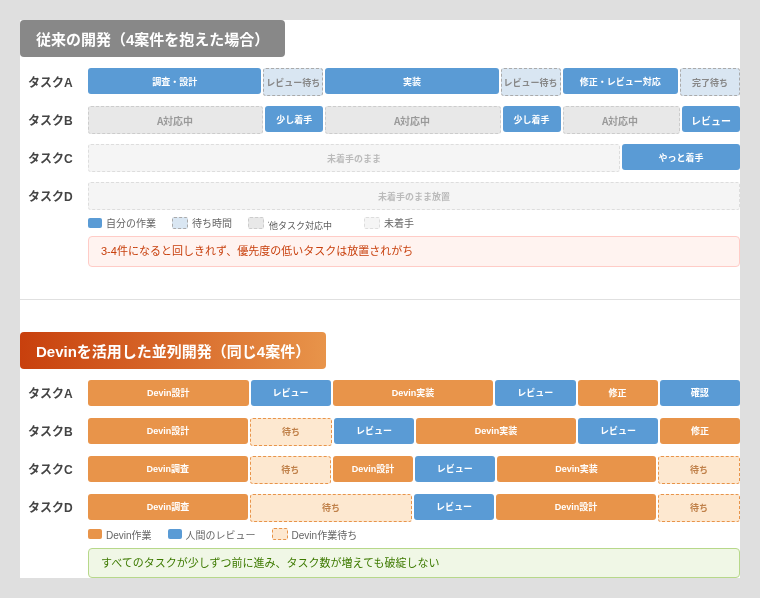Click レビュー待ち just before 修正・レビュー対応

[531, 82]
